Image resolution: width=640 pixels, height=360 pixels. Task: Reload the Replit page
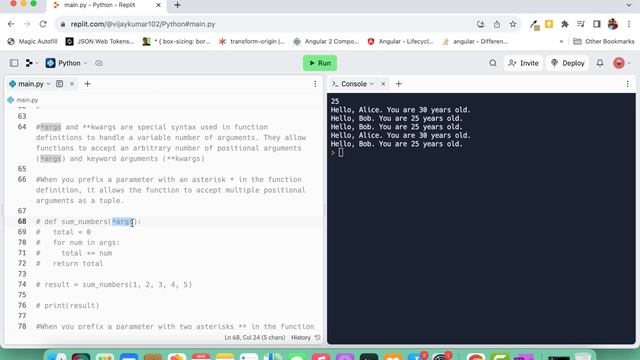point(43,24)
